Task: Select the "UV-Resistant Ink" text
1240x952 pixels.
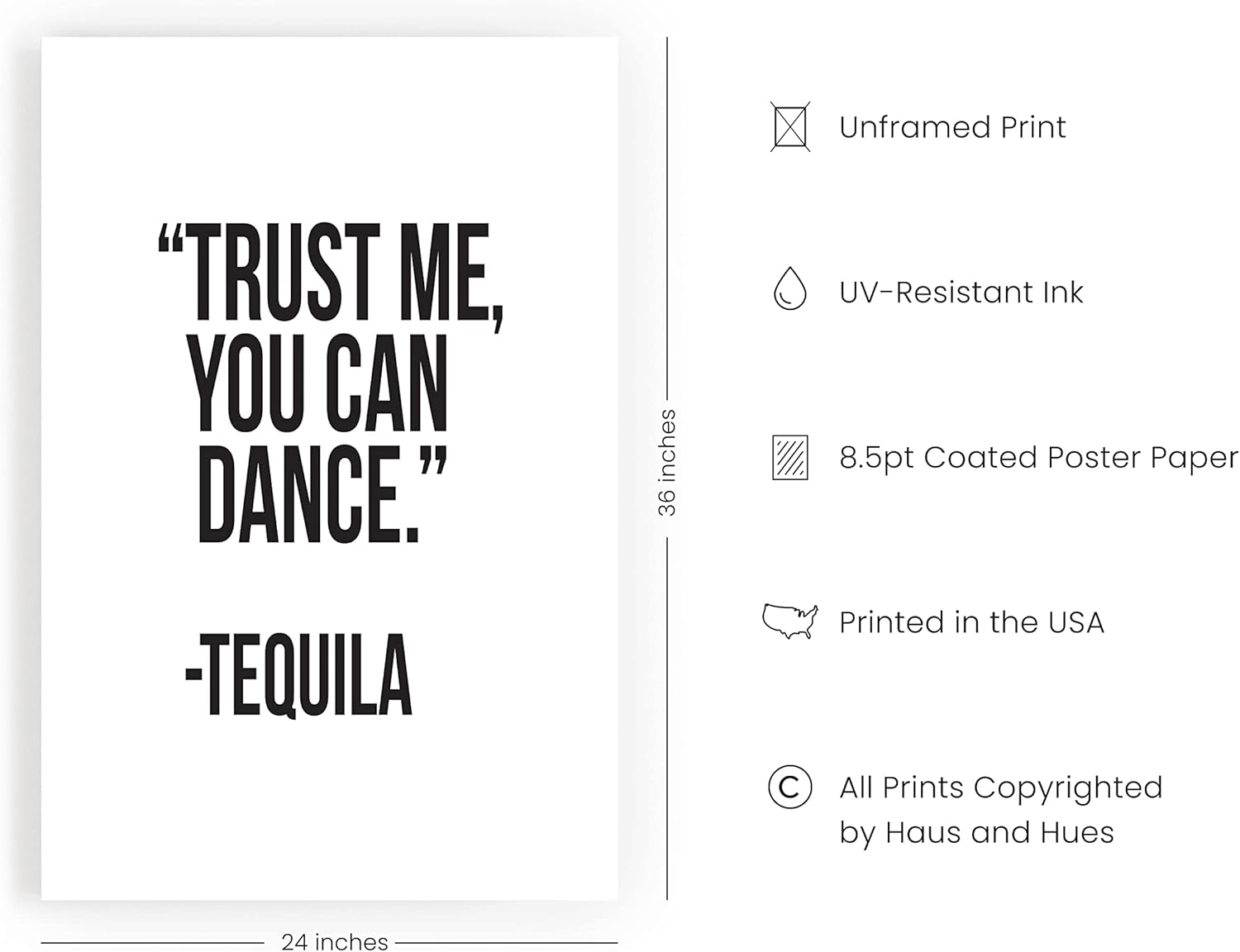Action: click(961, 292)
